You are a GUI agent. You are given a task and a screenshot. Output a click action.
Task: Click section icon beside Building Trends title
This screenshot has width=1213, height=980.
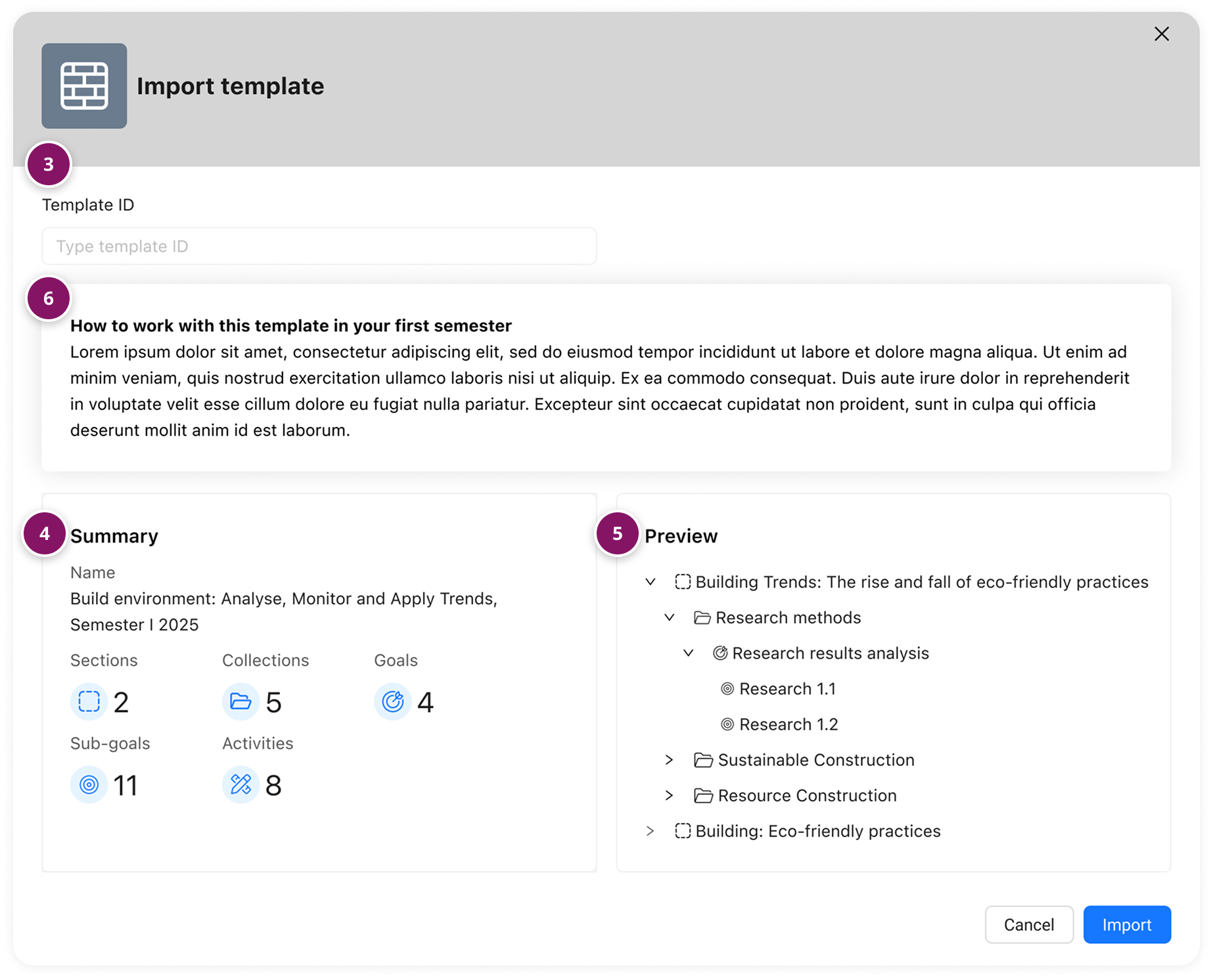point(683,582)
